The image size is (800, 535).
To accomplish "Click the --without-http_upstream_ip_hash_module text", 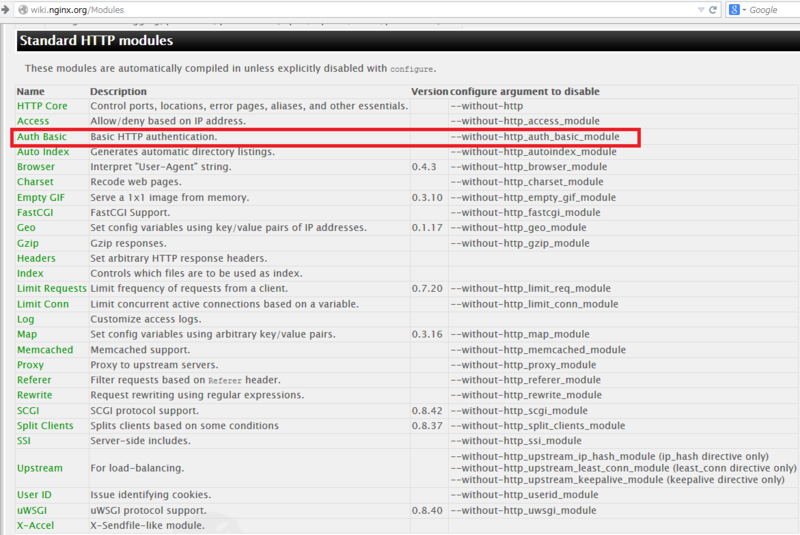I will click(x=553, y=456).
